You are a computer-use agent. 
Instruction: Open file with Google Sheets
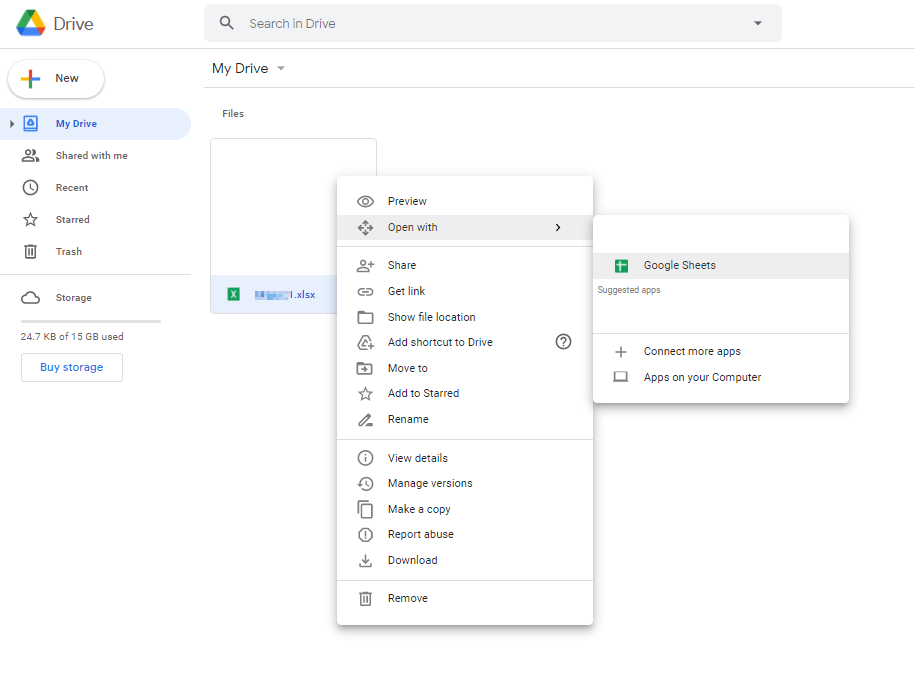pos(721,266)
